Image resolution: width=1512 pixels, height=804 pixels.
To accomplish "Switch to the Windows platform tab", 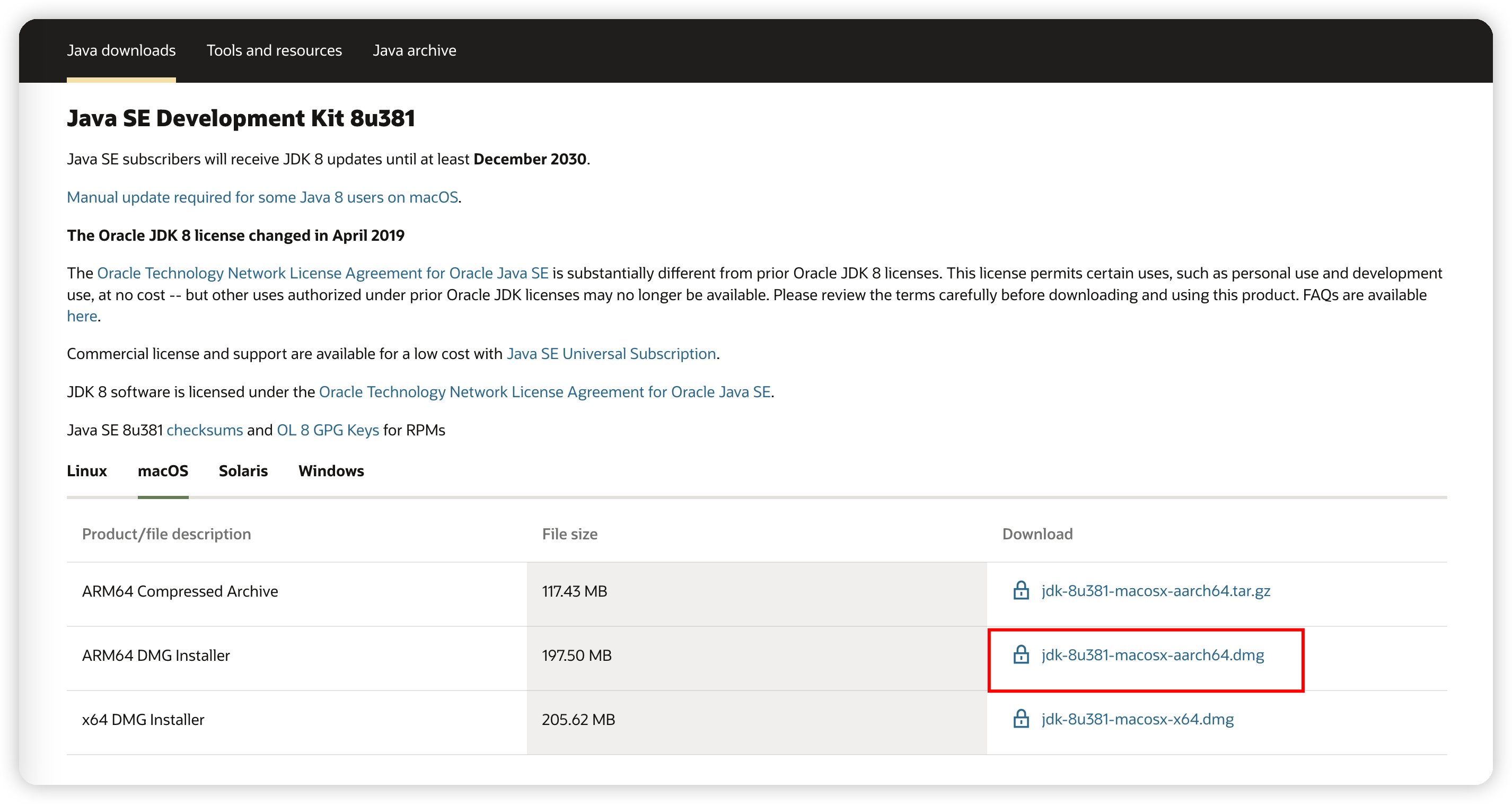I will coord(331,471).
